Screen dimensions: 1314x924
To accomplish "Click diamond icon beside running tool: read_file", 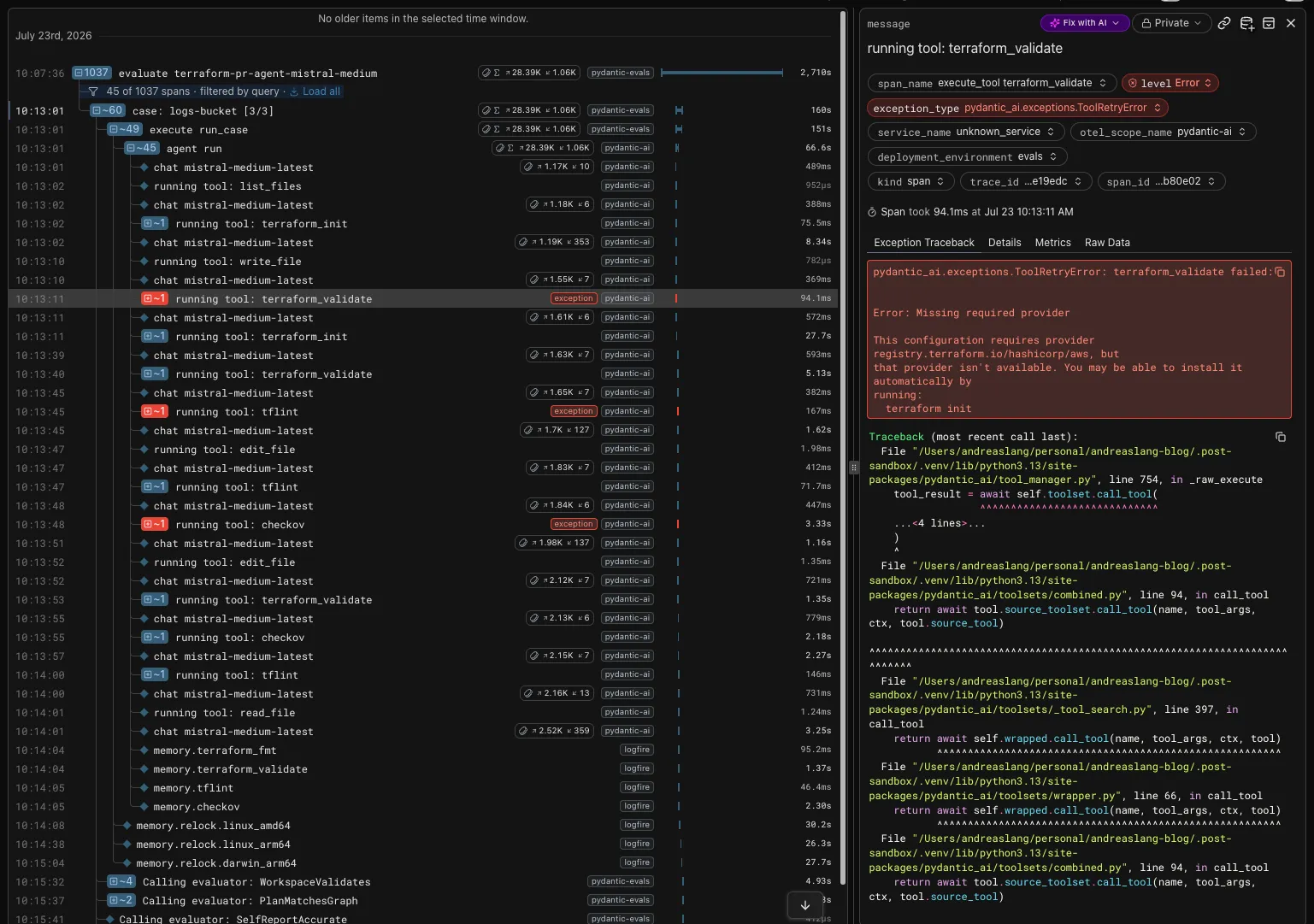I will pyautogui.click(x=144, y=712).
